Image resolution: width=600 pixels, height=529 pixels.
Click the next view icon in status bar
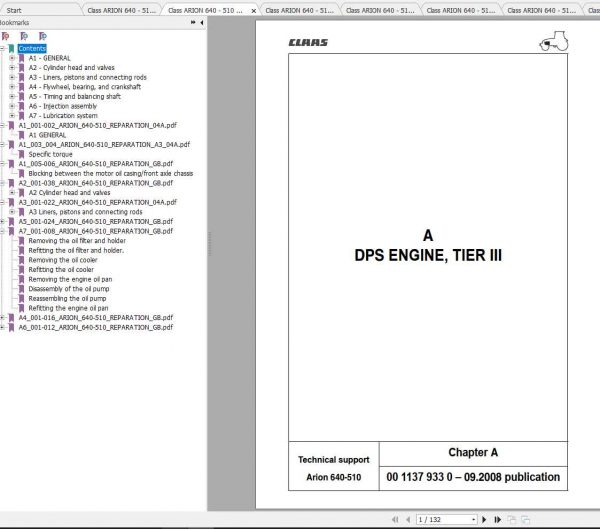tap(525, 519)
